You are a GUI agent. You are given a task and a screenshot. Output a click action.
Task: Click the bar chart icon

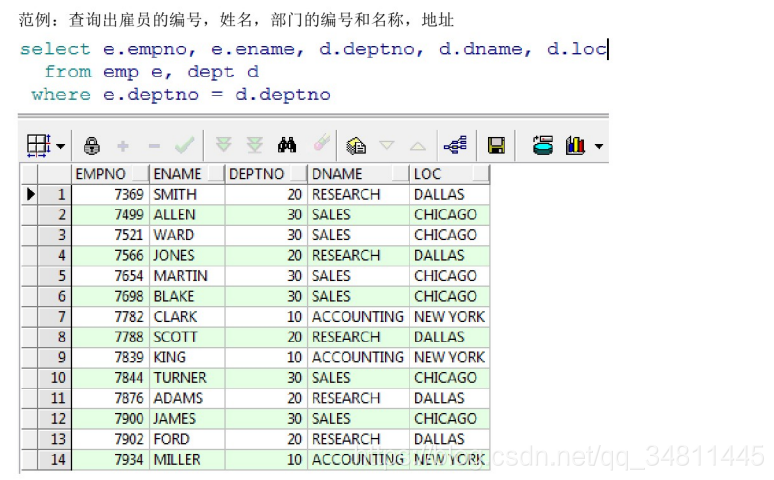[x=575, y=145]
